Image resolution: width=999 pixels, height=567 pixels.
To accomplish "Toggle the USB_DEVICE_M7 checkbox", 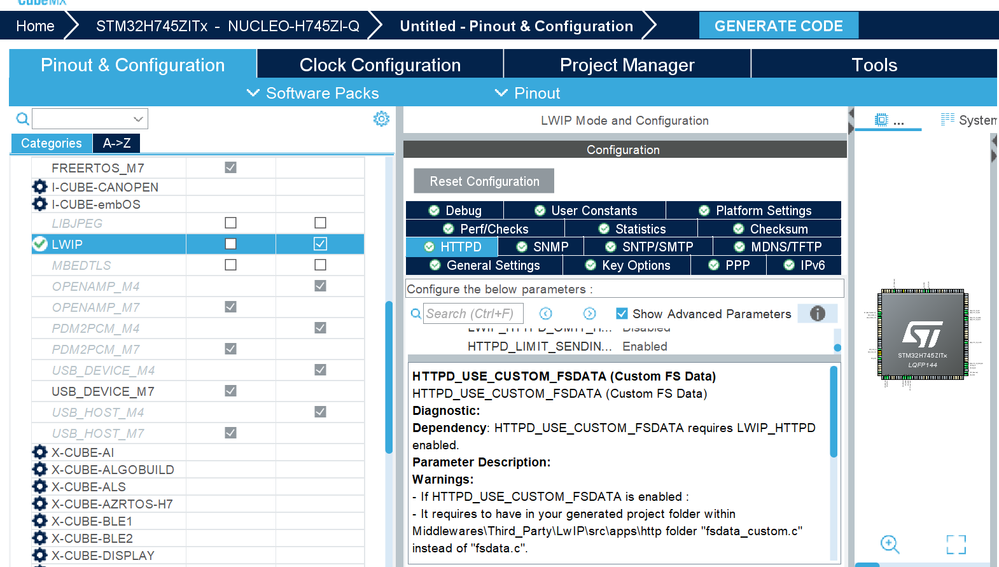I will click(231, 391).
